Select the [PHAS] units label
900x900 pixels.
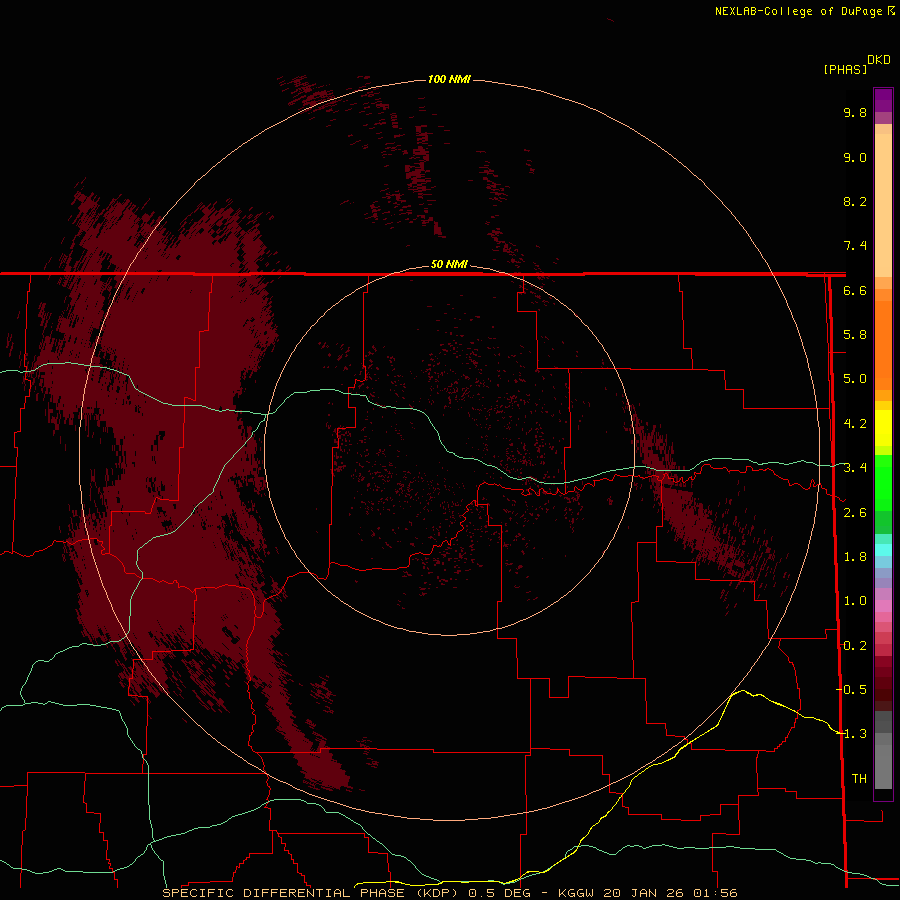(x=845, y=69)
